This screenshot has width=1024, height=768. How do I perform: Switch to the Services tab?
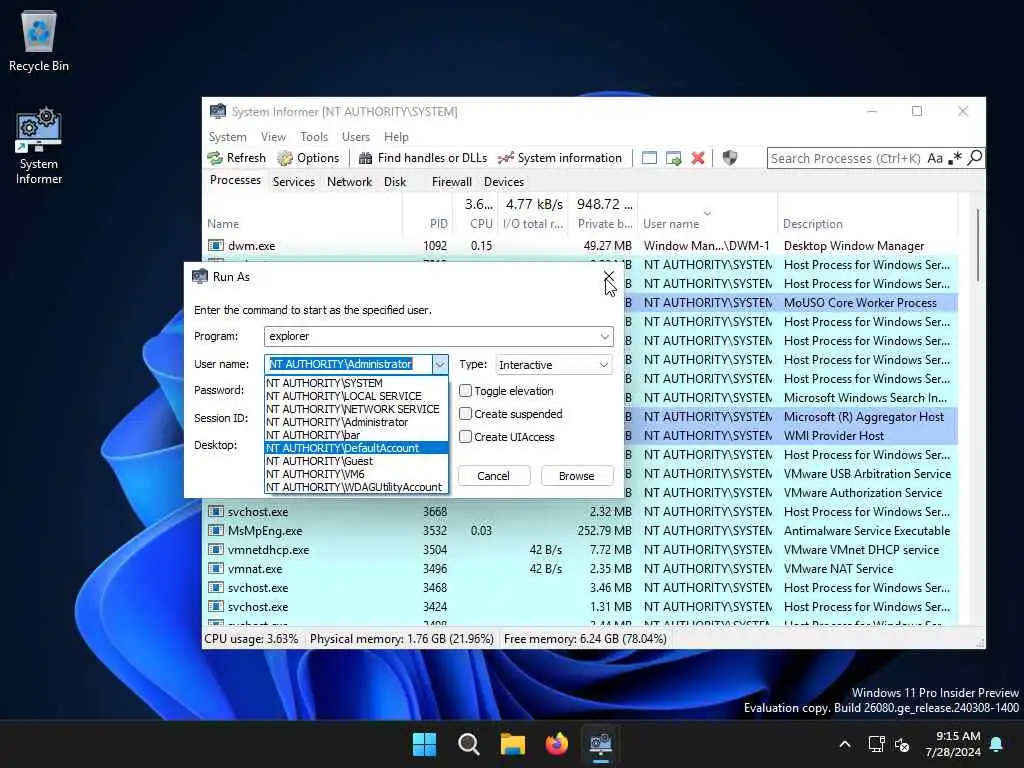tap(293, 182)
